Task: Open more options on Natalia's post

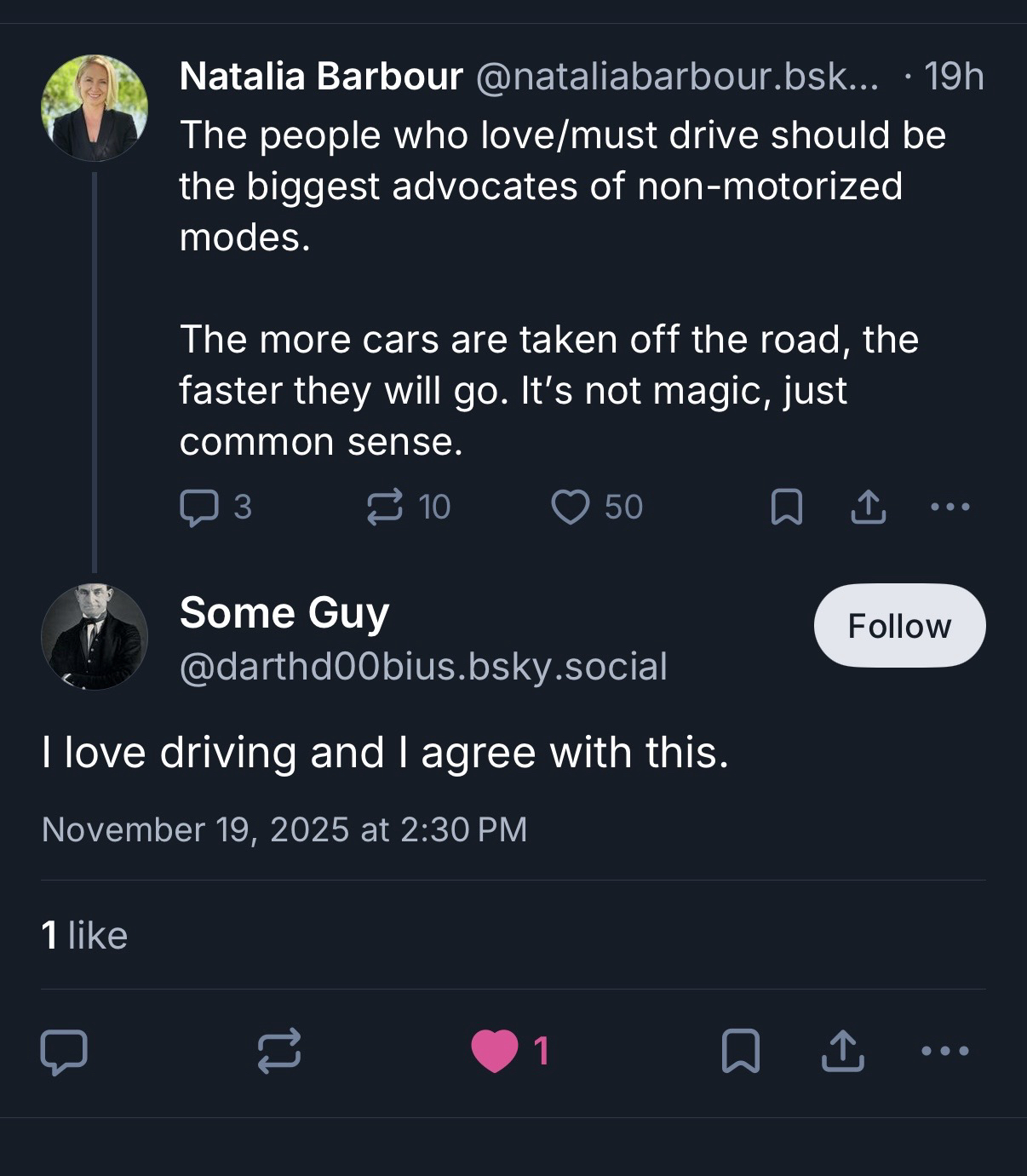Action: click(x=950, y=508)
